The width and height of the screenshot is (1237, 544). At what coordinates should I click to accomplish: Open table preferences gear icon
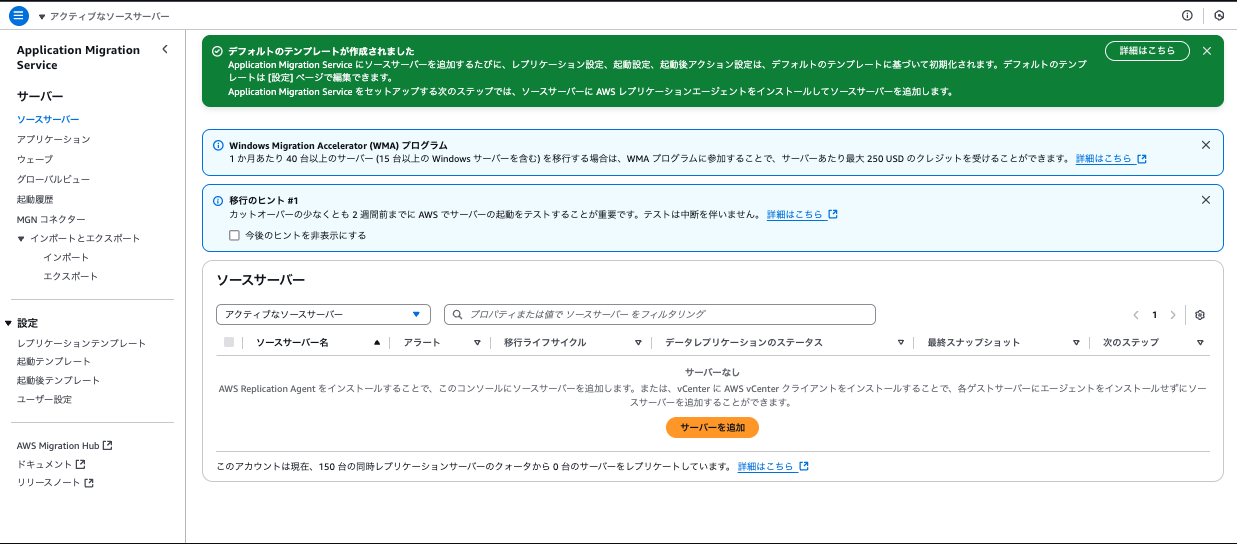(x=1200, y=315)
